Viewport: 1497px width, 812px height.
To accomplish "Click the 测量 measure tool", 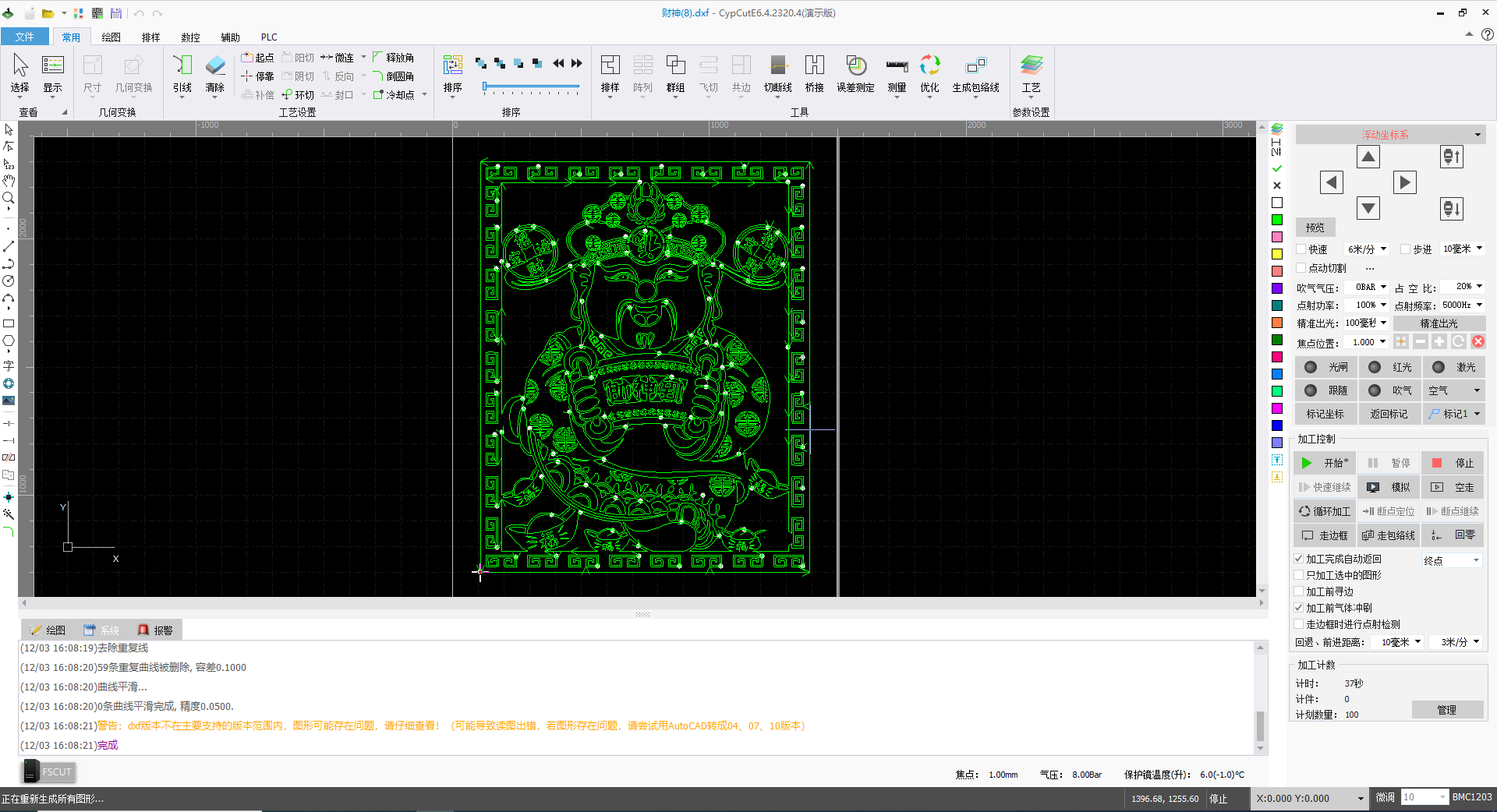I will click(x=897, y=73).
